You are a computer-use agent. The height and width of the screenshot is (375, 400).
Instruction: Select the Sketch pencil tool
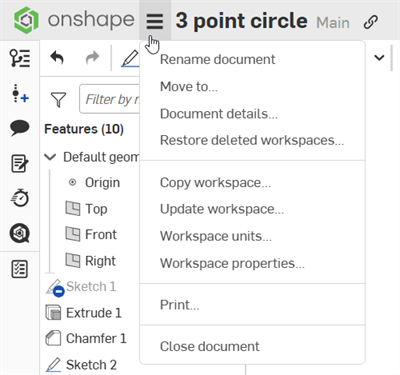[x=130, y=58]
